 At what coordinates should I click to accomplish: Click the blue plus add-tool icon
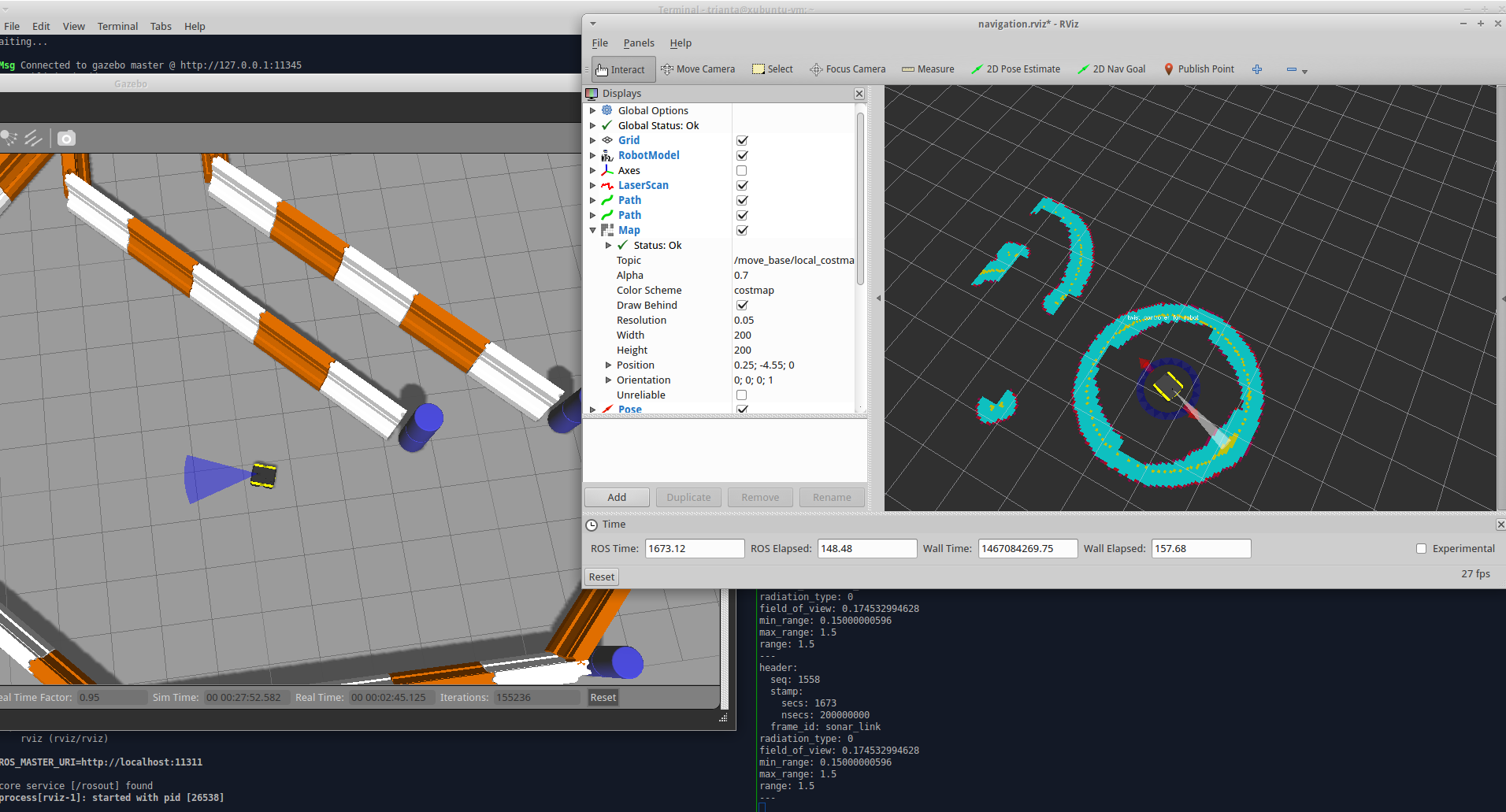point(1257,69)
